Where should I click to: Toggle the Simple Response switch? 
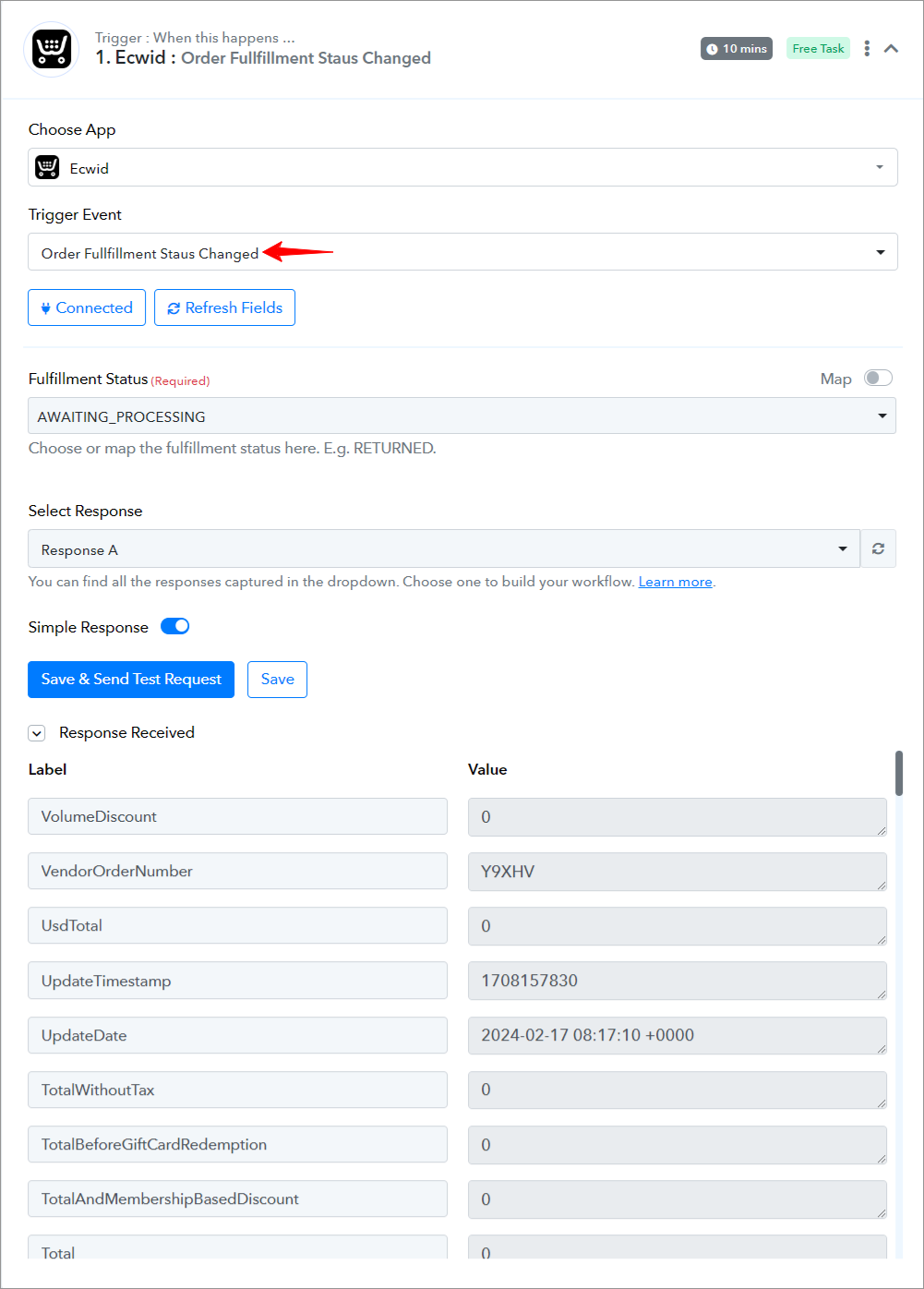(174, 626)
